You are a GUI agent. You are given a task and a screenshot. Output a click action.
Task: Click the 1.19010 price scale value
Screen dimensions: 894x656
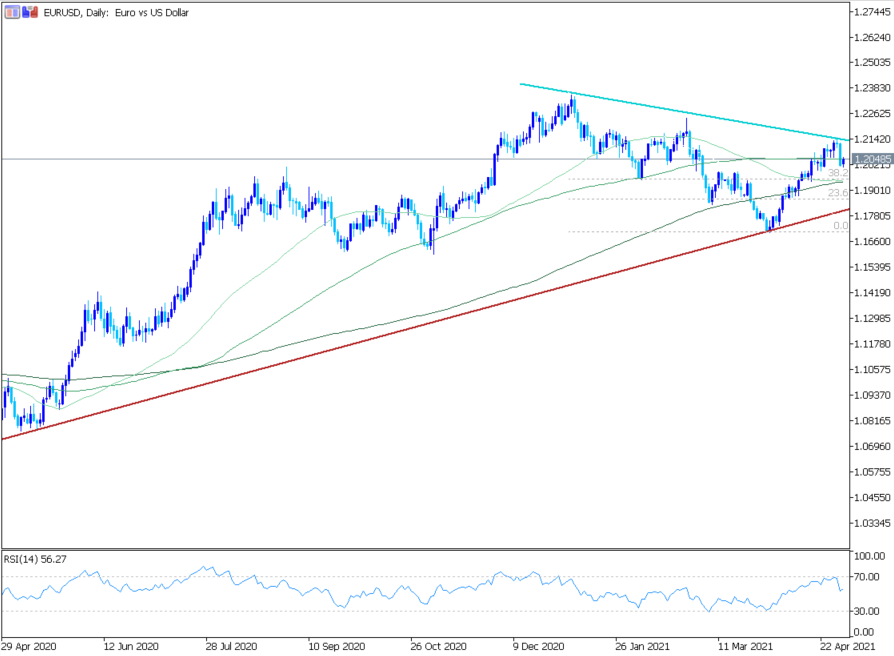[872, 190]
